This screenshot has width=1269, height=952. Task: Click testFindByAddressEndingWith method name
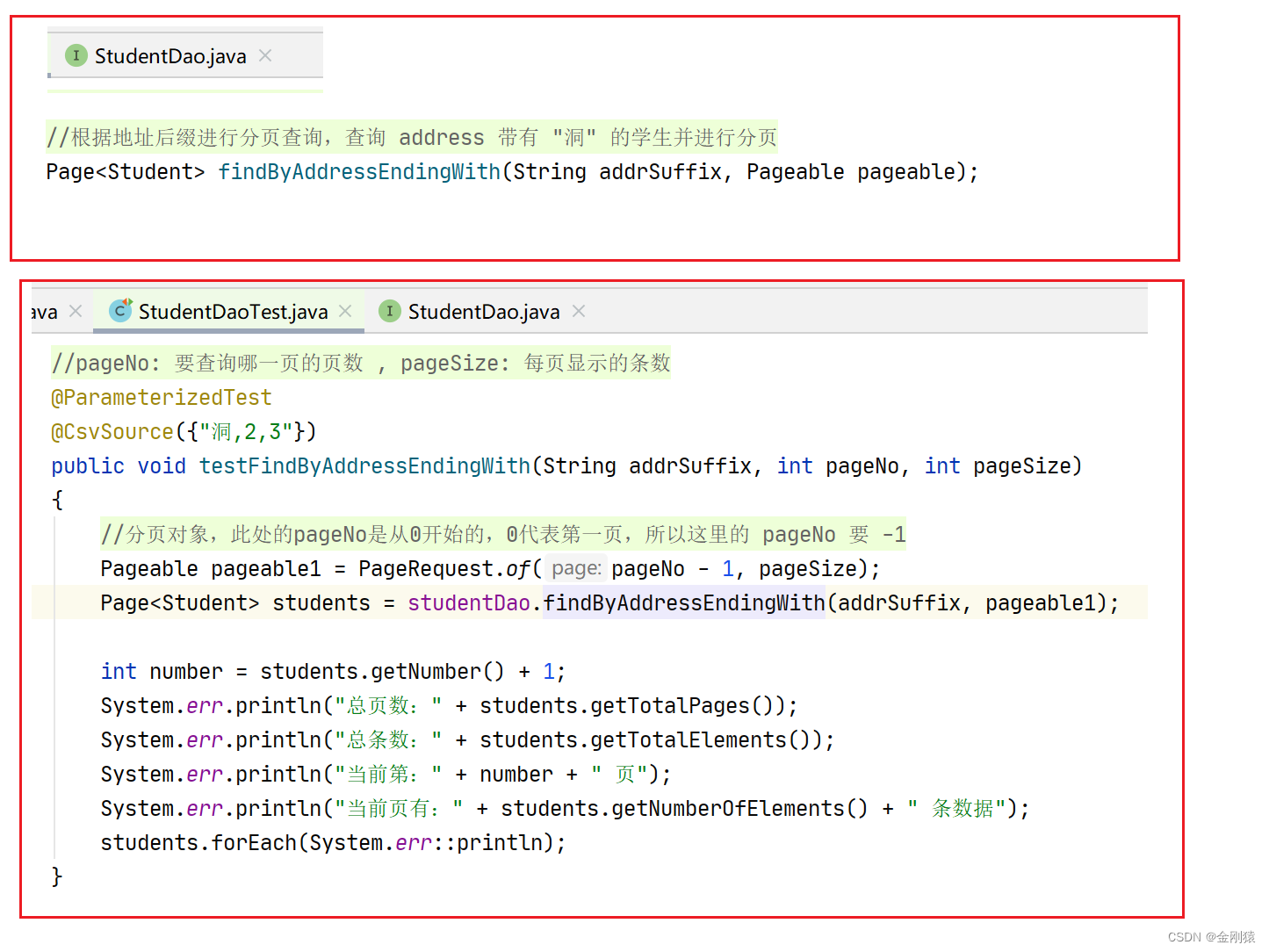tap(364, 466)
